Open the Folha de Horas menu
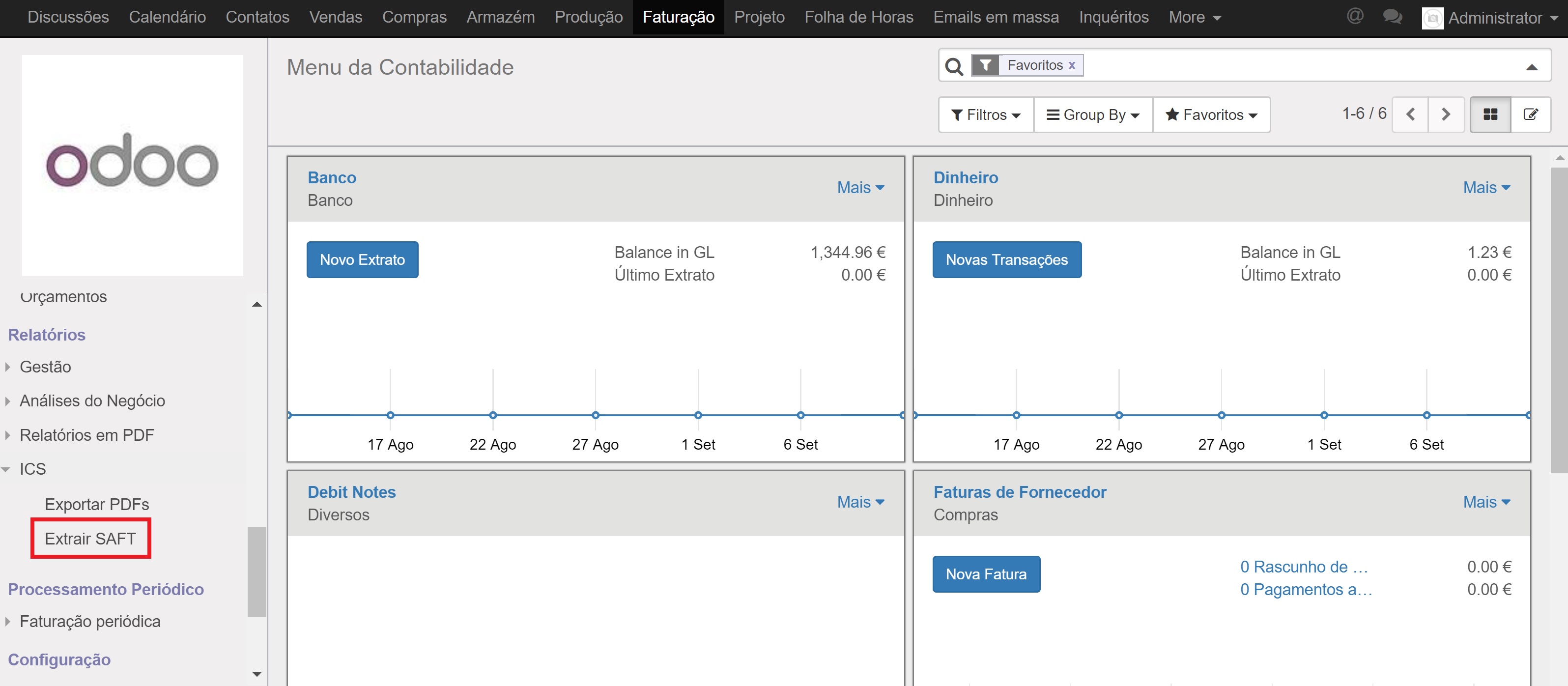 point(858,17)
